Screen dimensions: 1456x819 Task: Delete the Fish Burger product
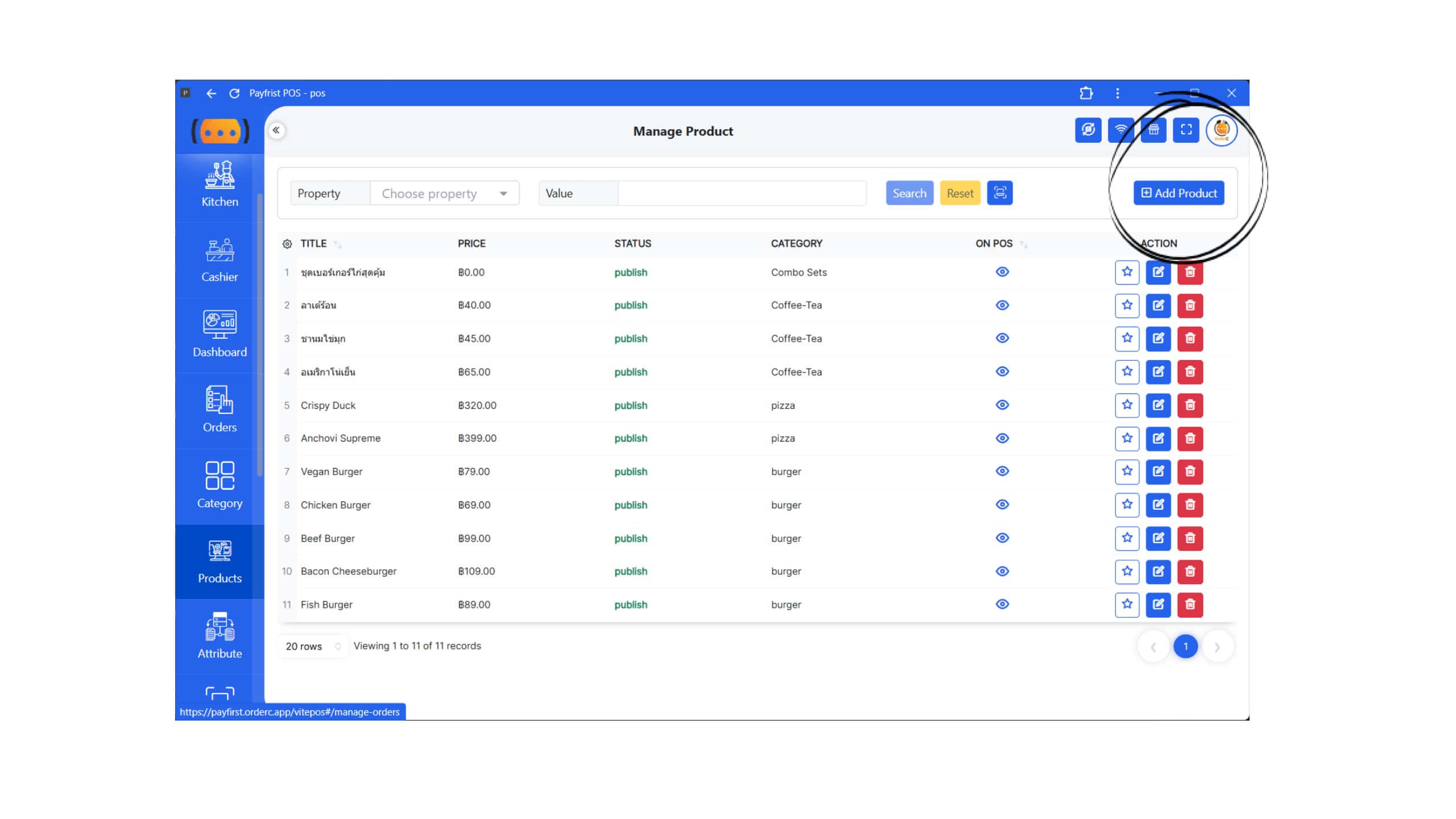[1190, 605]
